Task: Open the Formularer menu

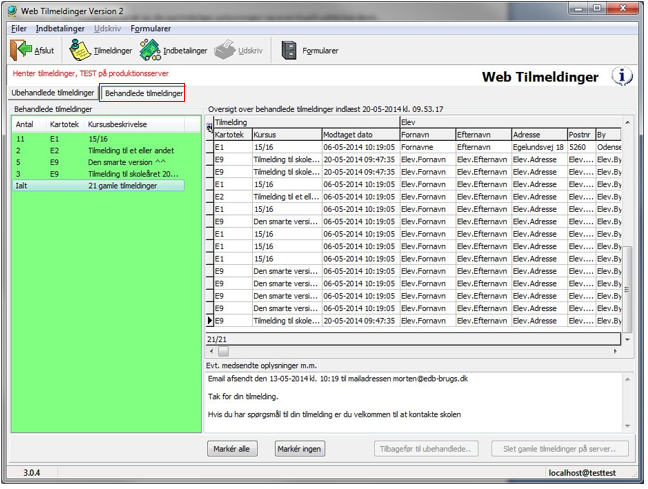Action: click(150, 29)
